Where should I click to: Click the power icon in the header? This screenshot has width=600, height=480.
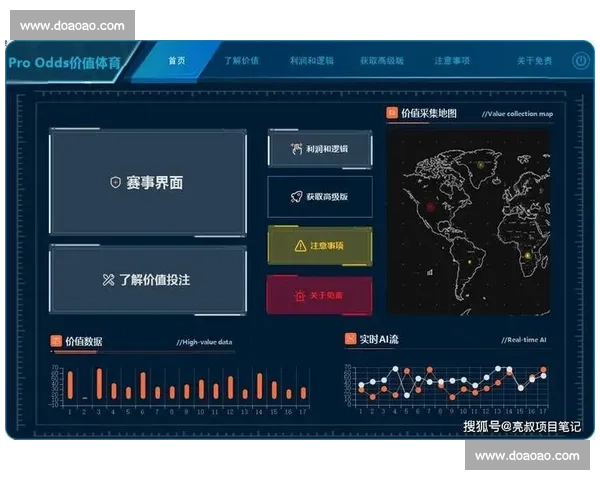[x=580, y=60]
